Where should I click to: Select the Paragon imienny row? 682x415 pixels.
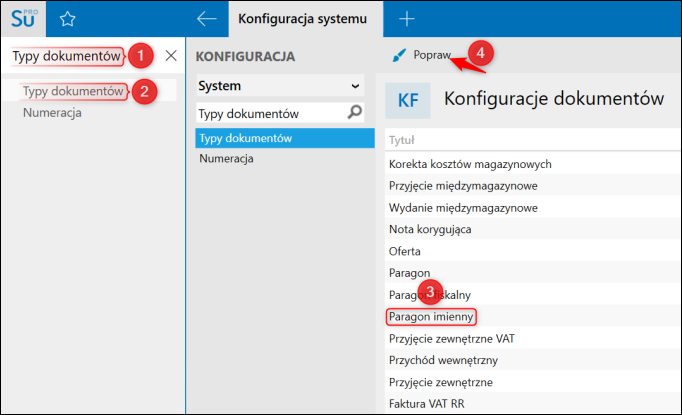pyautogui.click(x=431, y=317)
